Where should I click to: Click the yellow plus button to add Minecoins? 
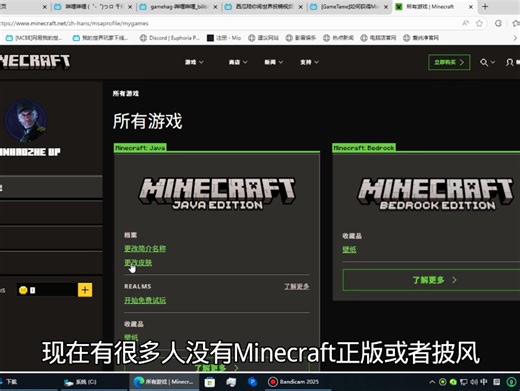click(85, 290)
